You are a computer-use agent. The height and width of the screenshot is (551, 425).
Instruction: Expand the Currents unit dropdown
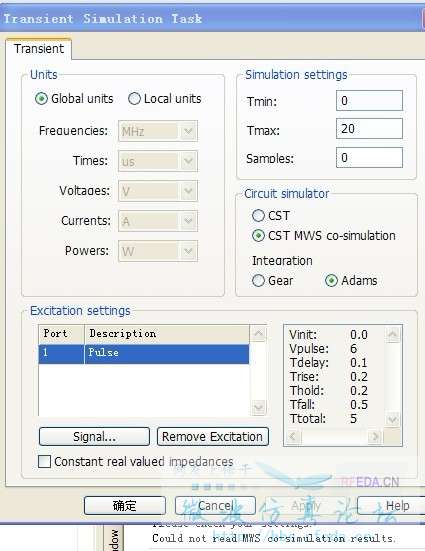pos(158,221)
